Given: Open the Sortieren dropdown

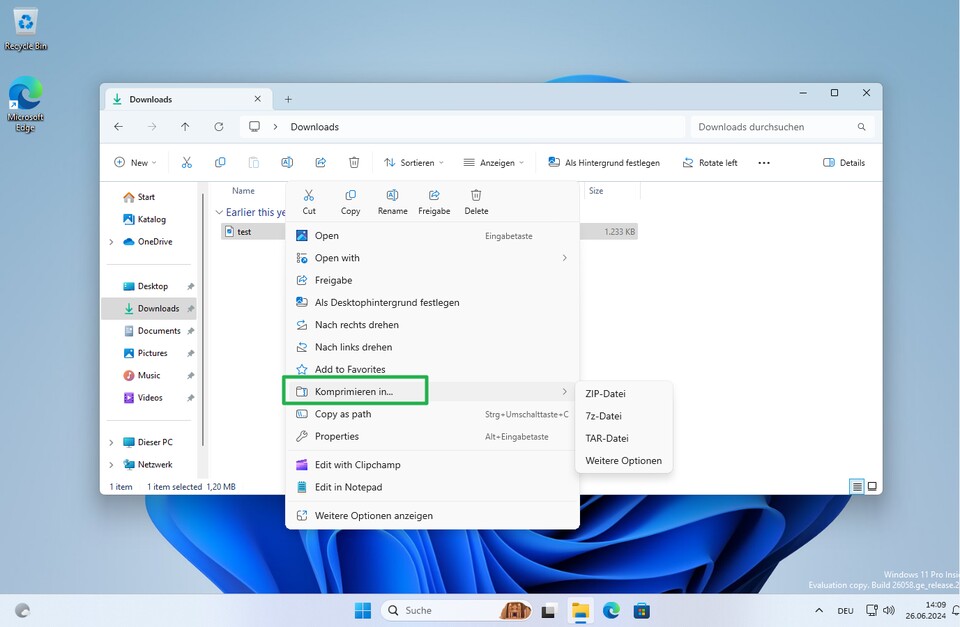Looking at the screenshot, I should click(x=412, y=162).
